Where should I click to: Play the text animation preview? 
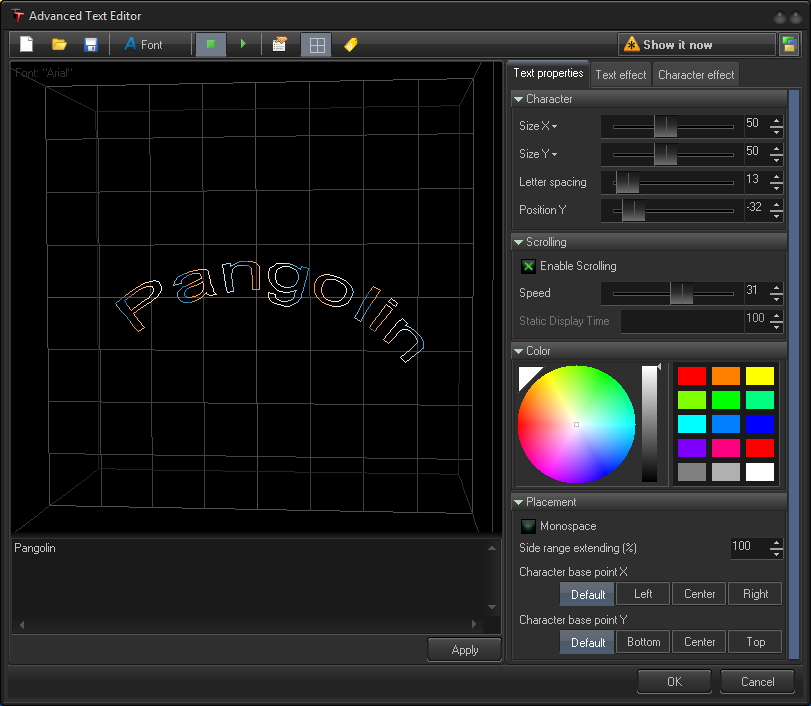(x=243, y=44)
